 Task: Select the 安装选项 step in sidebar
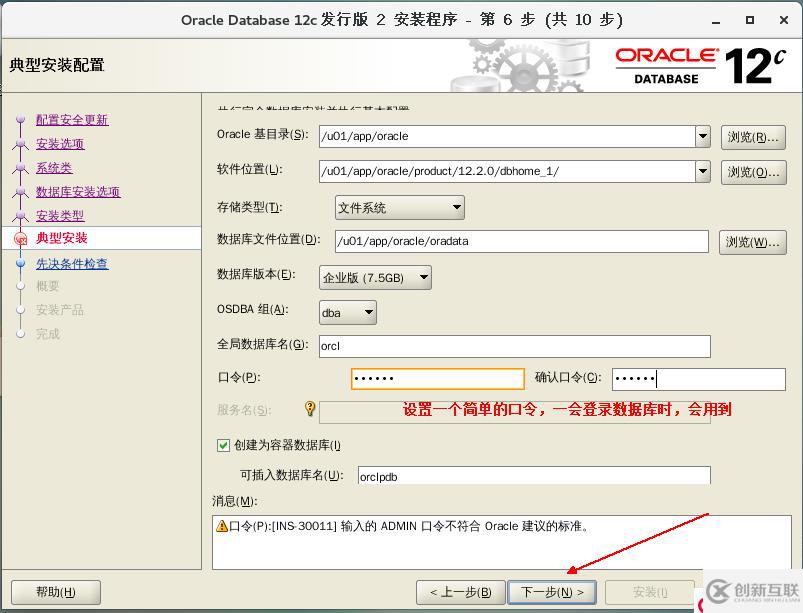60,144
